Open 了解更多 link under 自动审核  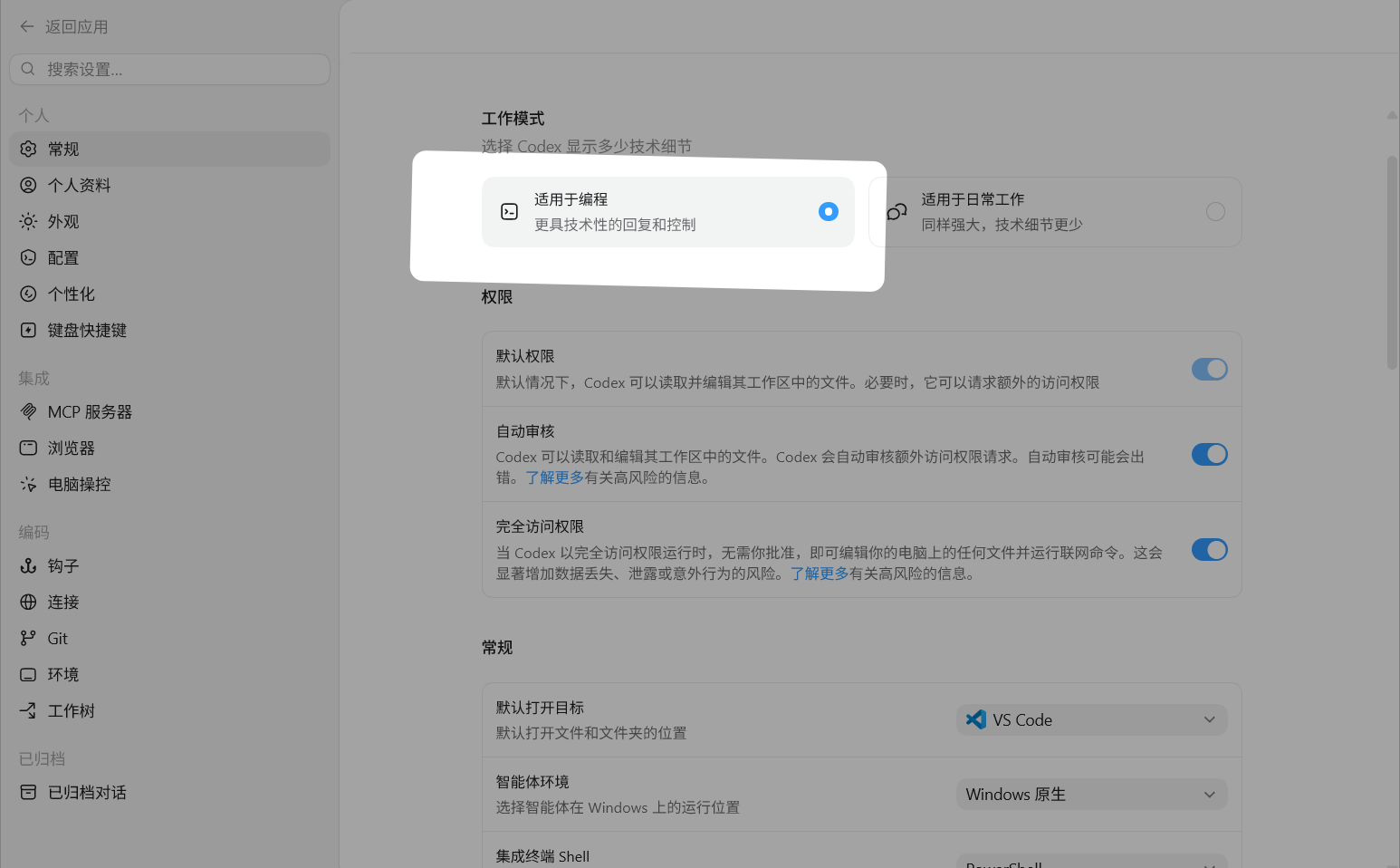pos(555,477)
